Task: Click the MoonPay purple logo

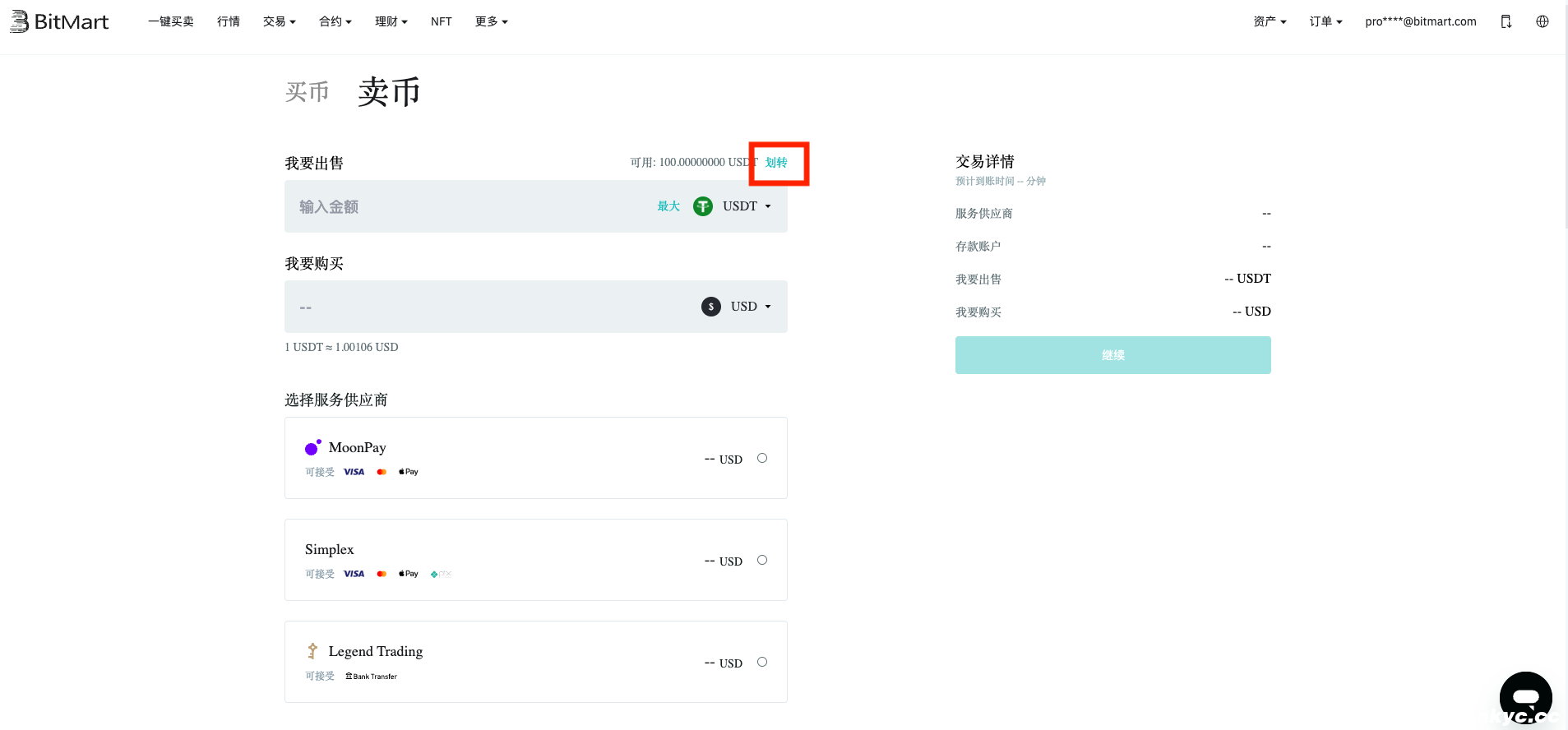Action: coord(312,447)
